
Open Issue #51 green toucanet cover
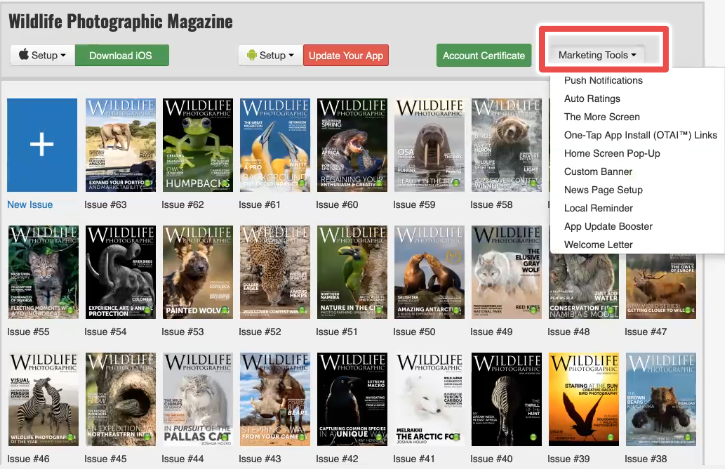click(352, 272)
